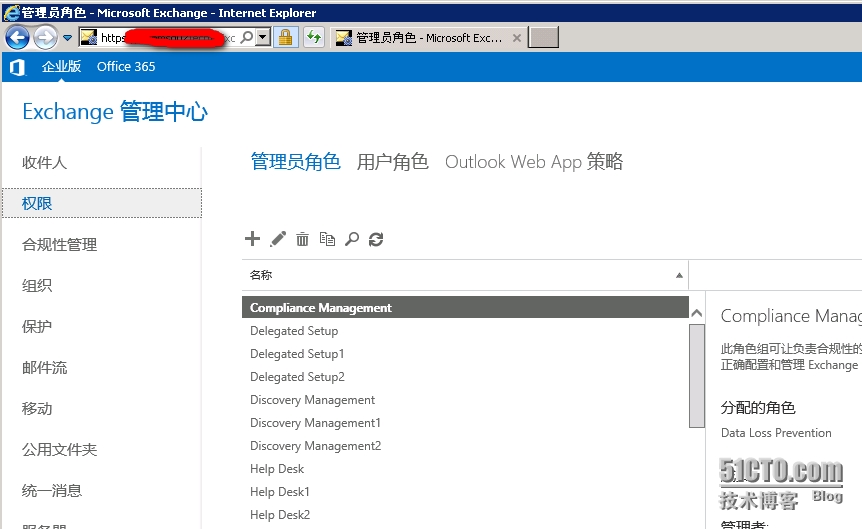Click the list scrollbar up arrow
Viewport: 862px width, 529px height.
(697, 313)
